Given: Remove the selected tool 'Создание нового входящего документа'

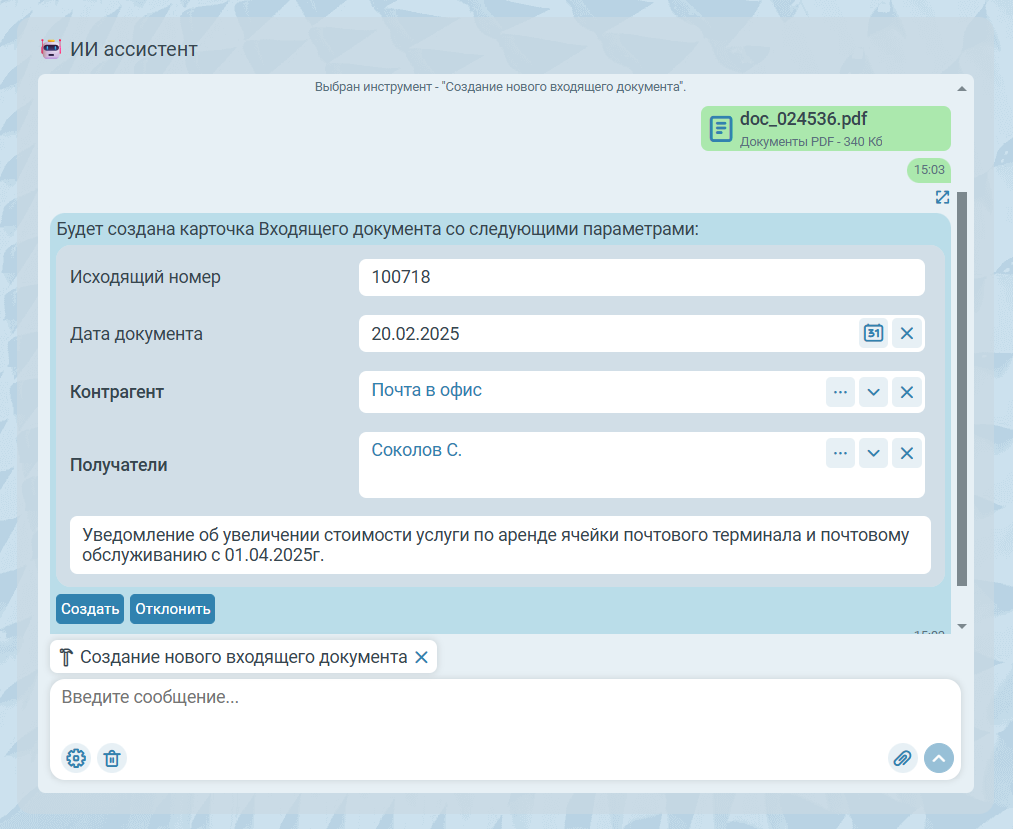Looking at the screenshot, I should coord(421,657).
